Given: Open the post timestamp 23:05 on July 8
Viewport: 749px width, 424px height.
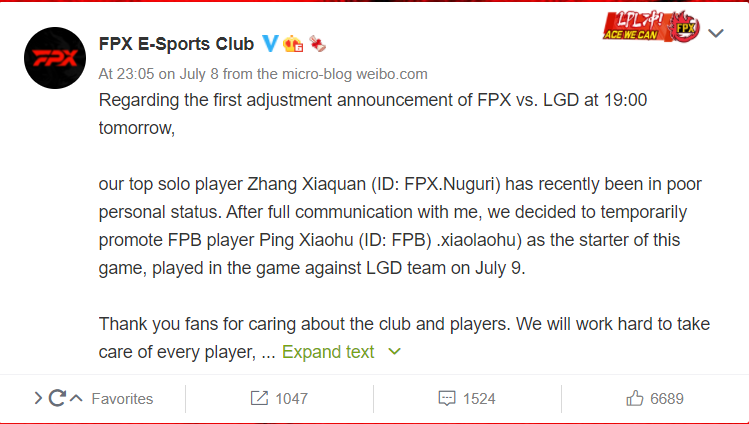Looking at the screenshot, I should click(159, 74).
